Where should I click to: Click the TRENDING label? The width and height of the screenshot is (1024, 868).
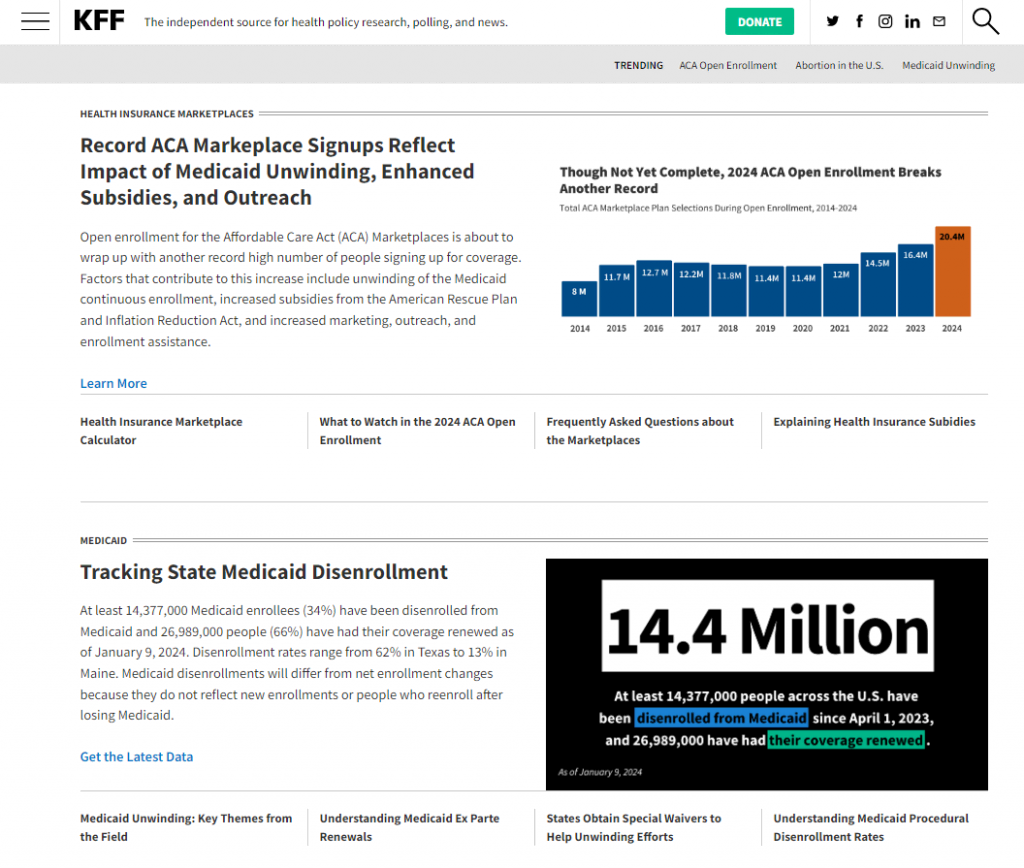[x=638, y=65]
